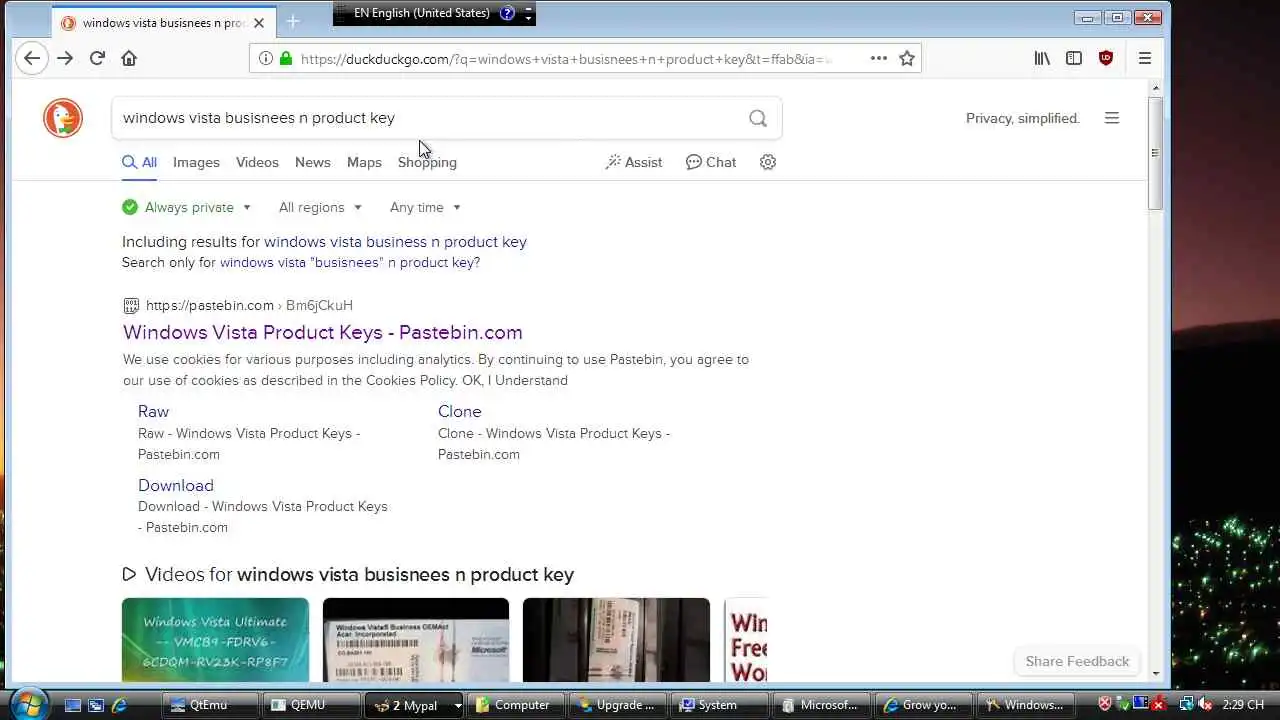The height and width of the screenshot is (720, 1280).
Task: Open the Raw sitelink
Action: [153, 411]
